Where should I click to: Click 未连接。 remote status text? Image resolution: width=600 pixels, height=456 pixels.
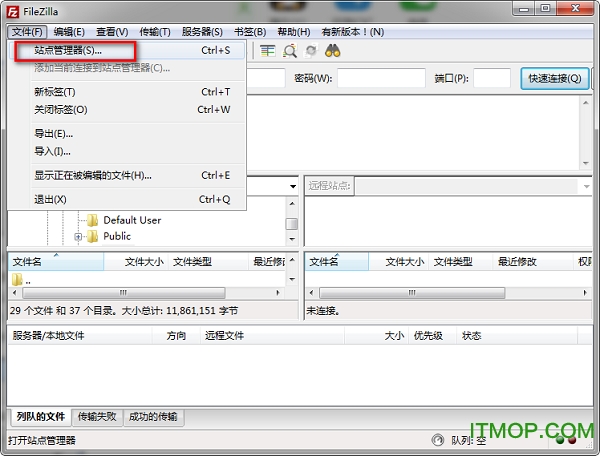click(323, 311)
